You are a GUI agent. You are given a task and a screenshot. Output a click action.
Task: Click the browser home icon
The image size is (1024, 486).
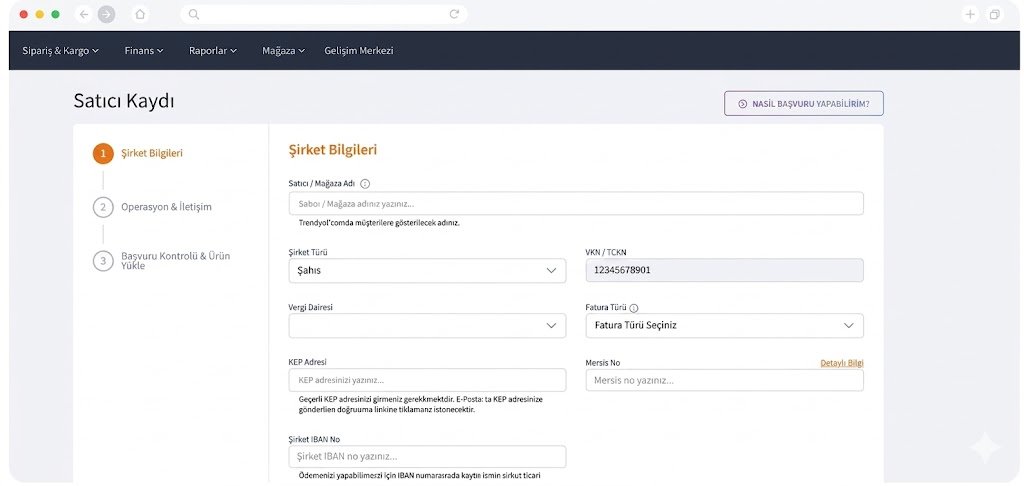click(140, 14)
